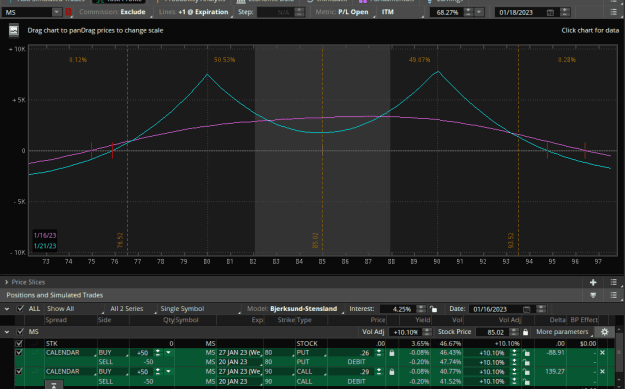Open the list menu icon in Positions header

pos(613,295)
